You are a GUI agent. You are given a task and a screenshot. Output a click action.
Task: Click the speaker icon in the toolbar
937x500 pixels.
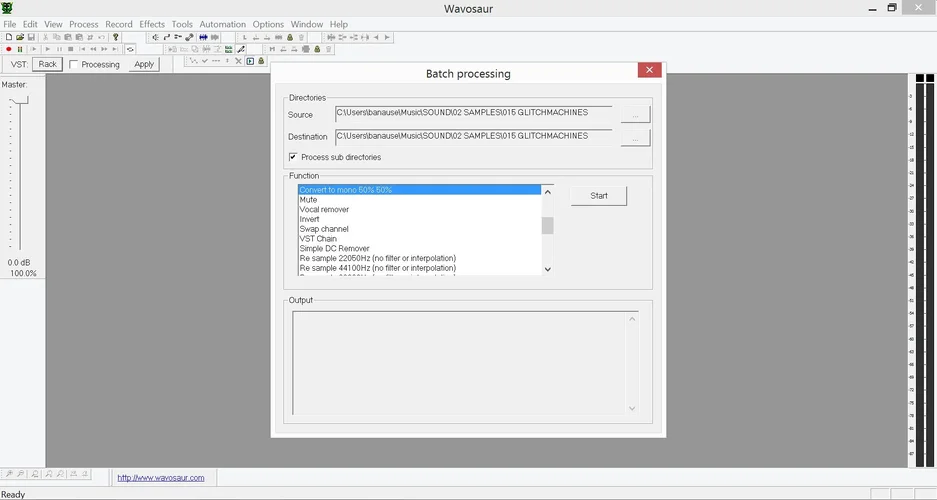[x=155, y=37]
